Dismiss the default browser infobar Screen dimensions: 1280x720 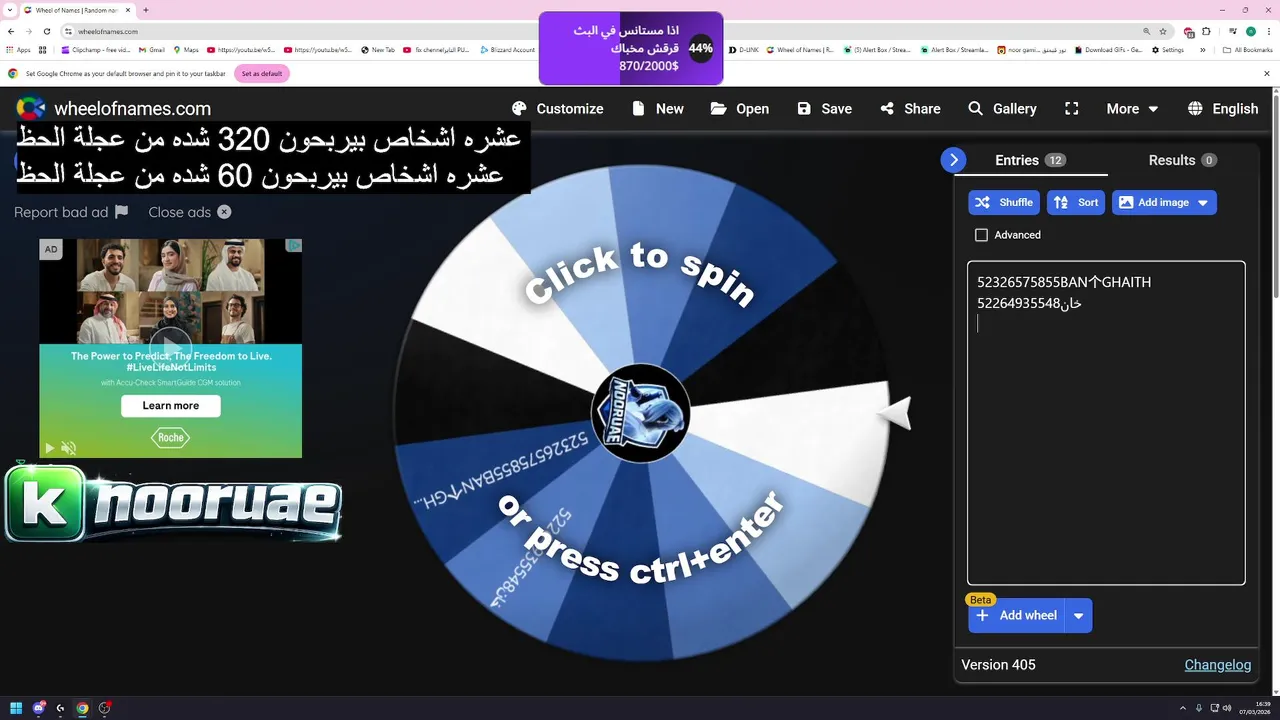pyautogui.click(x=1266, y=73)
